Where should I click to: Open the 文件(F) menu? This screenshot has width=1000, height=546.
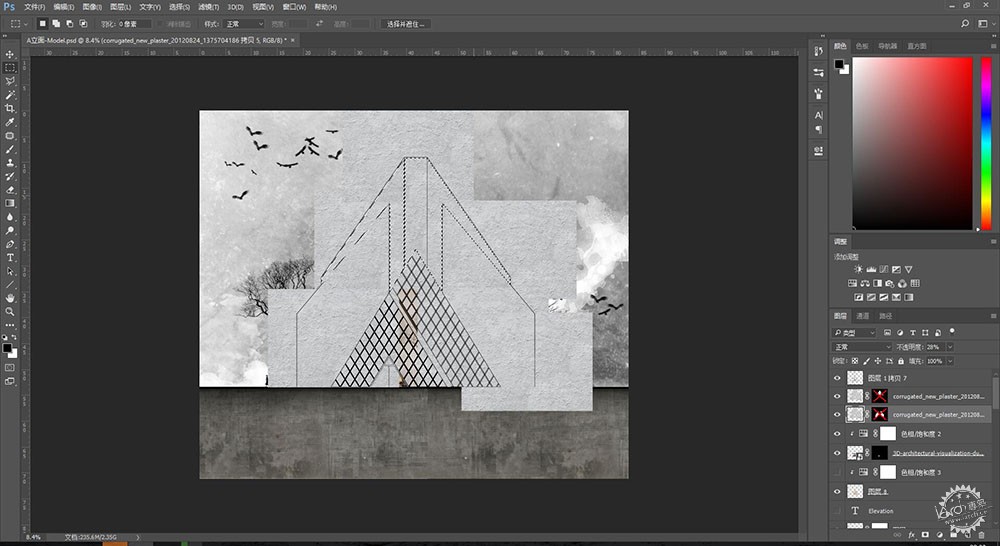point(34,7)
